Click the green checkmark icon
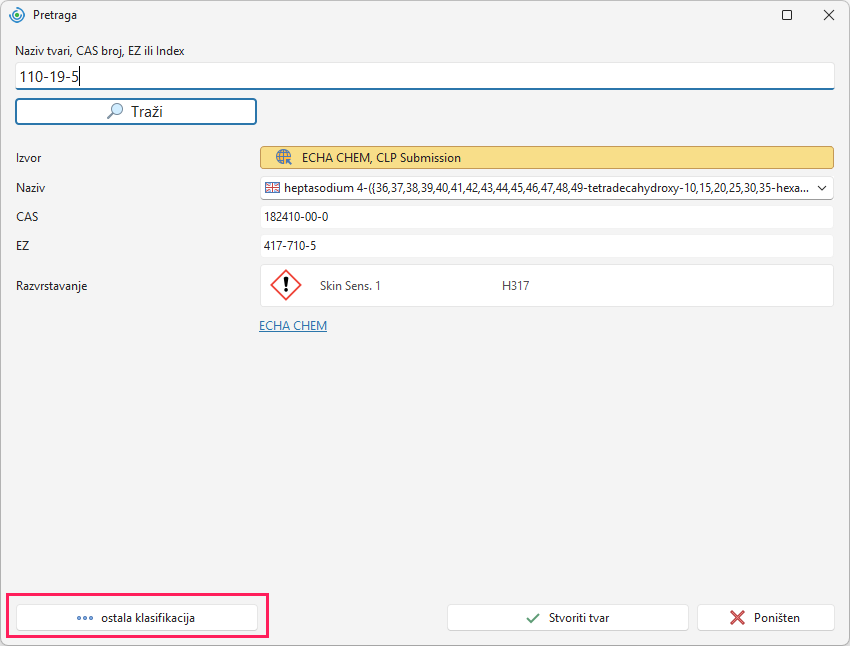This screenshot has height=646, width=850. tap(533, 618)
